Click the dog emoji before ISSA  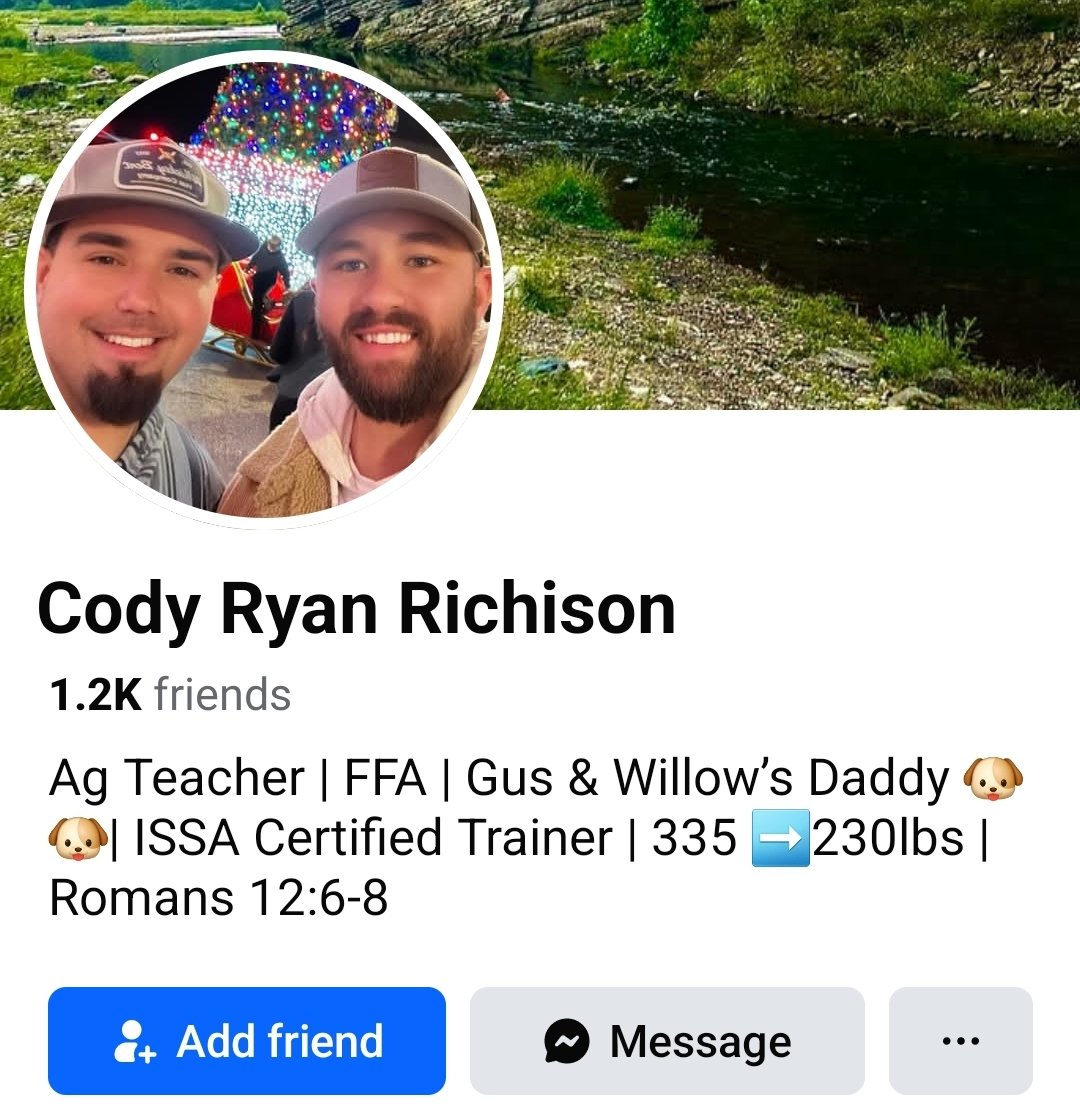[78, 838]
